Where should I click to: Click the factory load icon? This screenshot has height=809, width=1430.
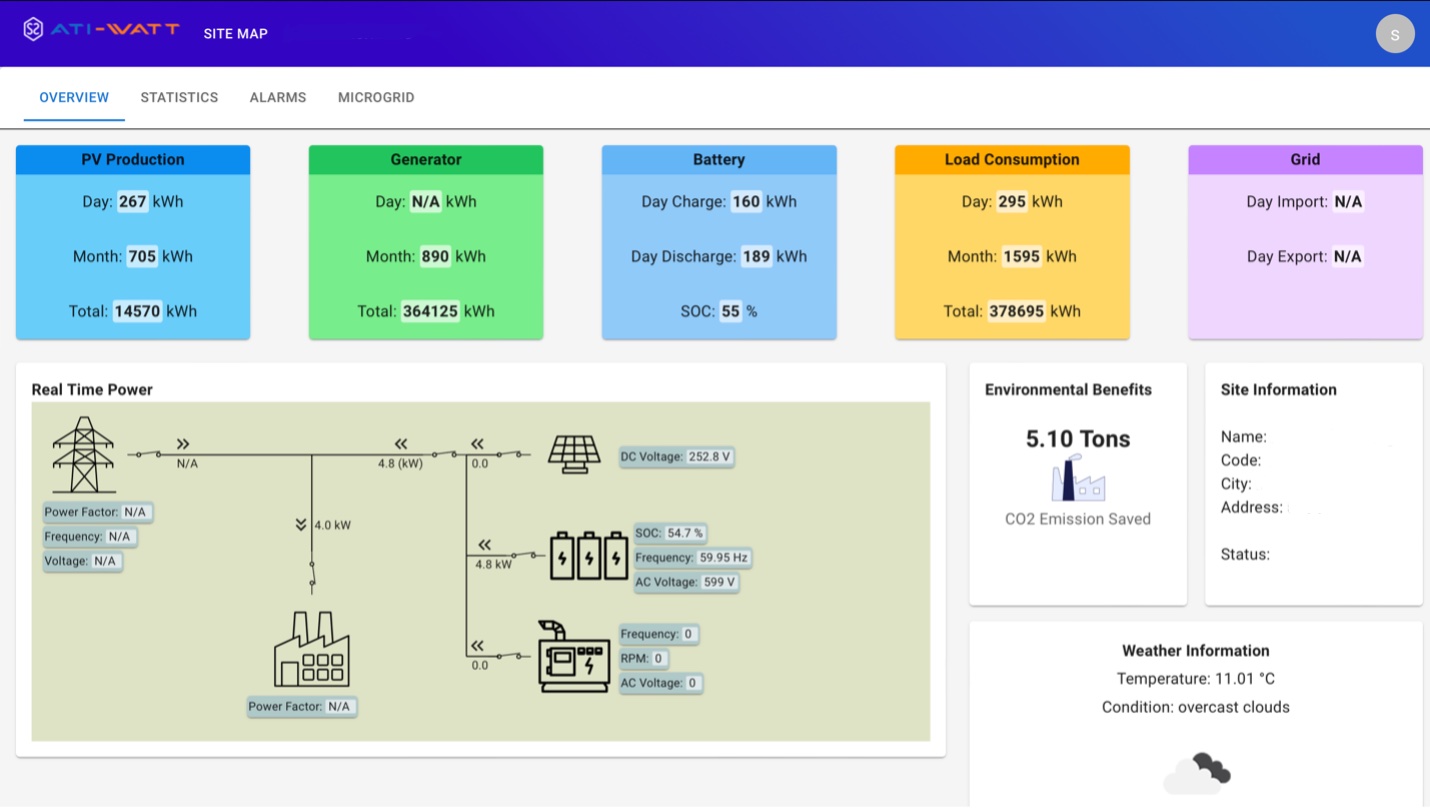[x=311, y=649]
